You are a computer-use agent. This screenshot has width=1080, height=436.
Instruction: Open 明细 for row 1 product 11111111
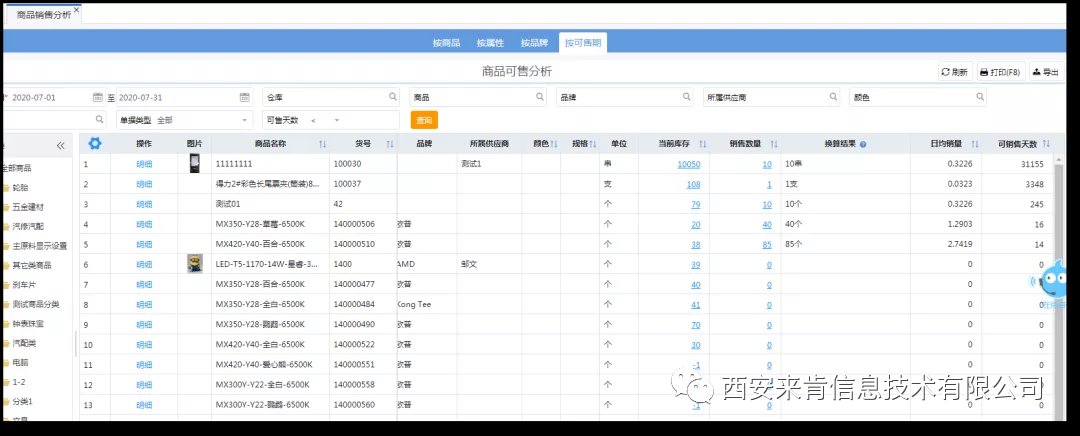(144, 165)
